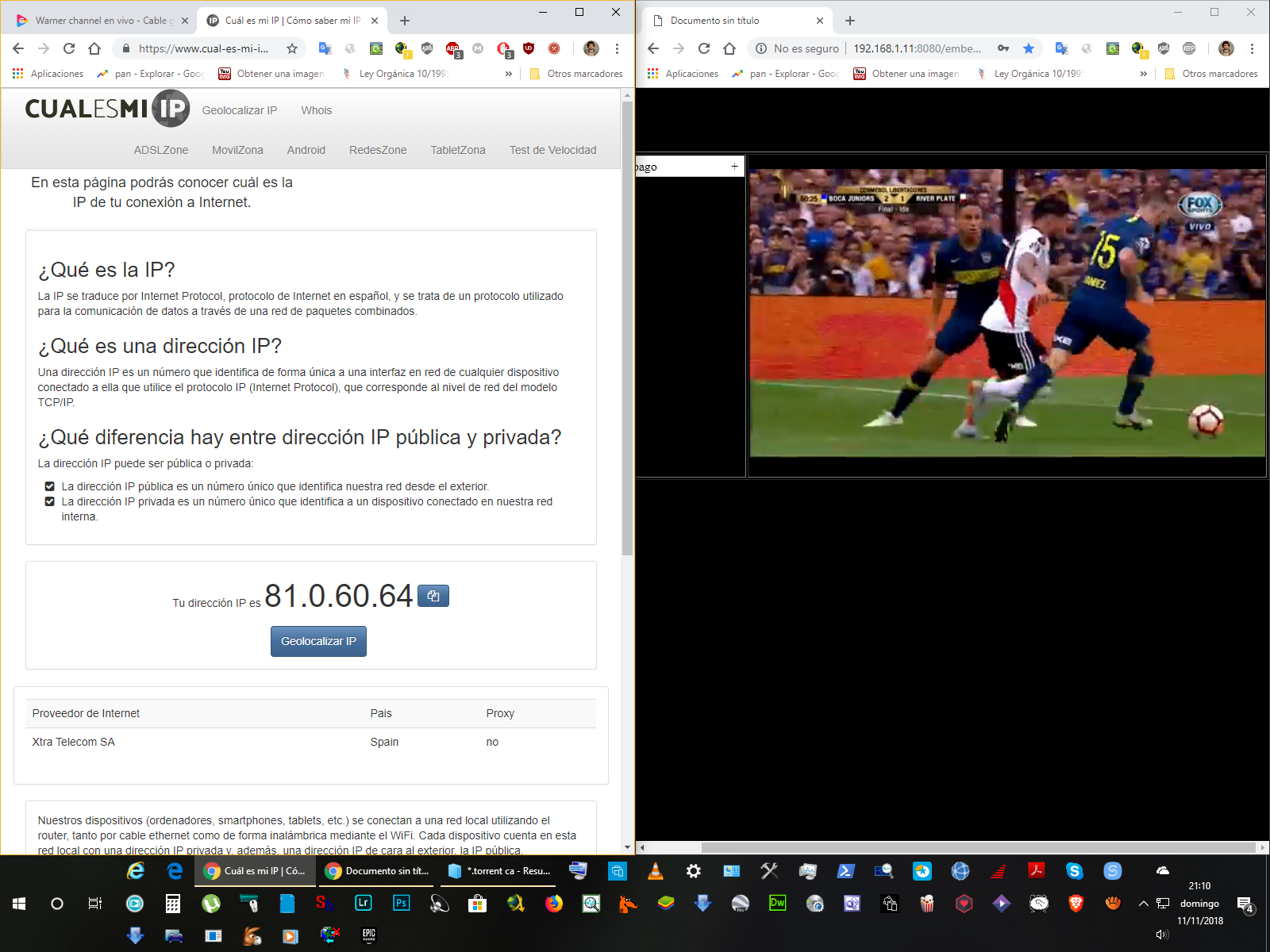Reload the left browser page
The height and width of the screenshot is (952, 1270).
point(69,48)
